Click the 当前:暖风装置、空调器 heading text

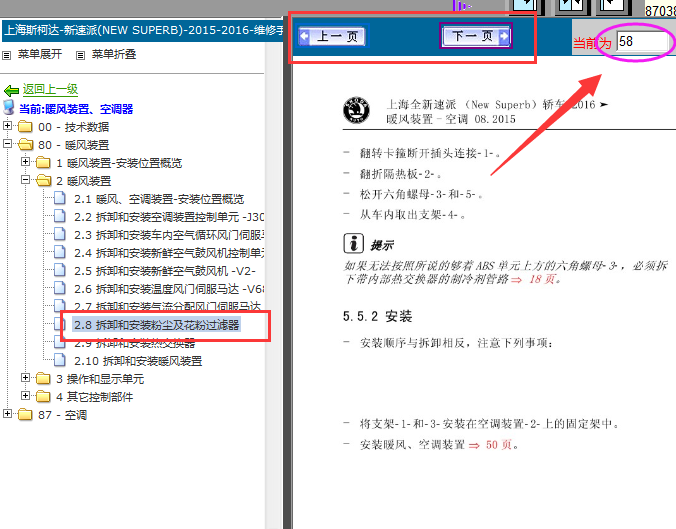(x=76, y=109)
